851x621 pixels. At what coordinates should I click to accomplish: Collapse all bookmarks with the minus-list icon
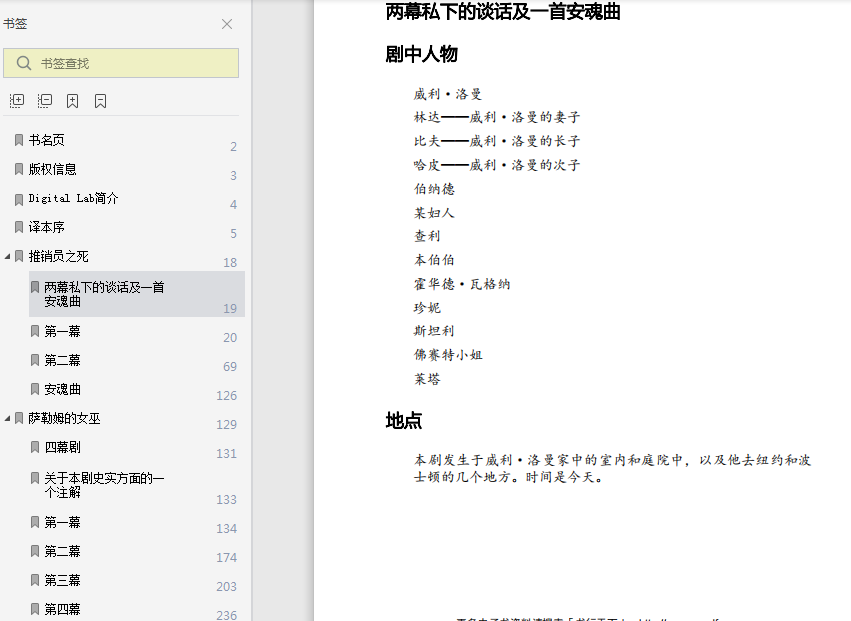coord(45,100)
